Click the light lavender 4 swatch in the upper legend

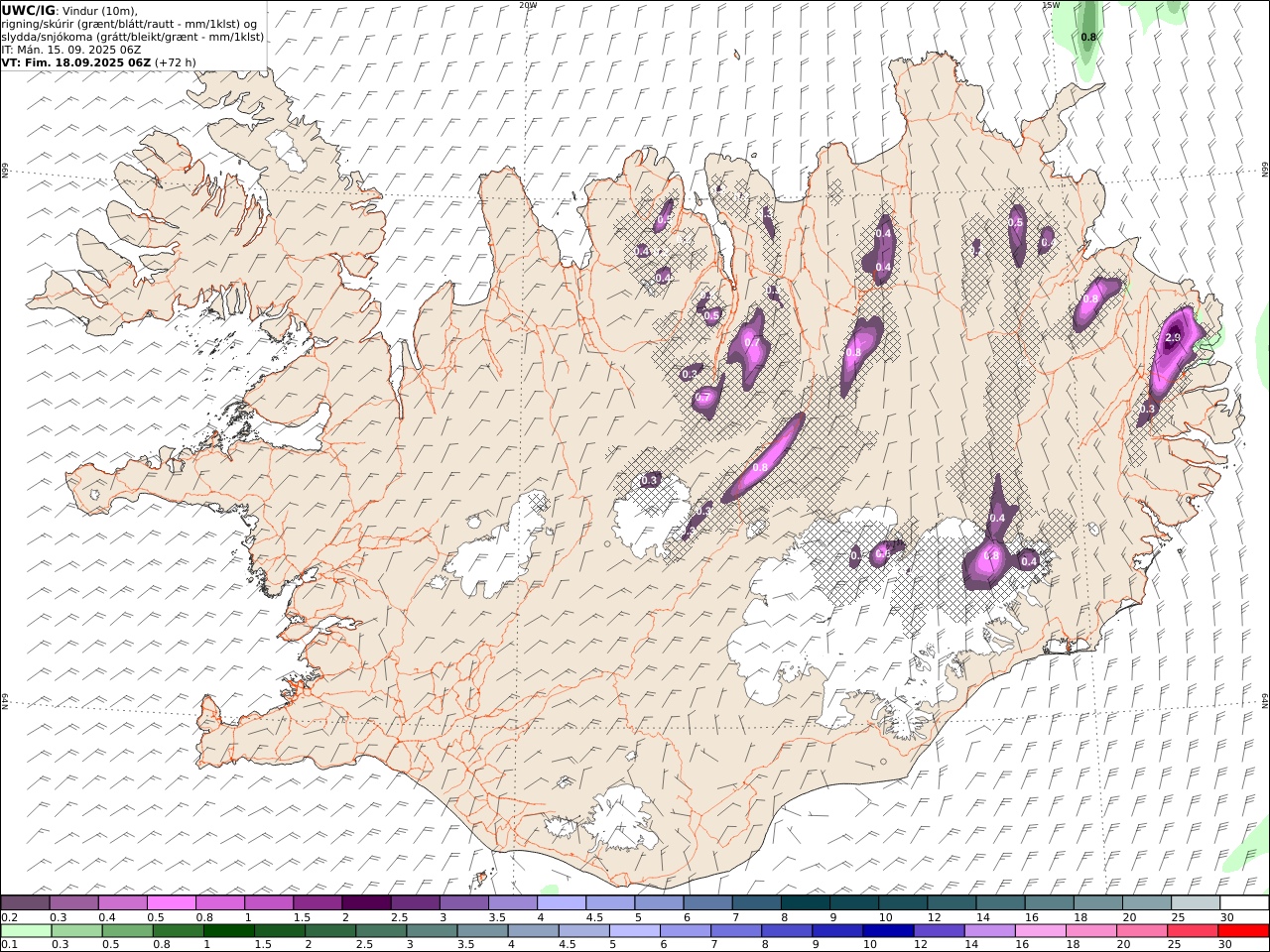[x=561, y=902]
